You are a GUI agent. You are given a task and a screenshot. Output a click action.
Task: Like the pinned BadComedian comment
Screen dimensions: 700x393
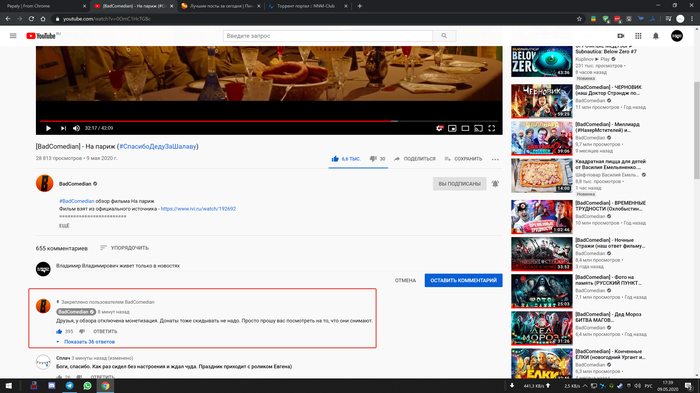[59, 331]
